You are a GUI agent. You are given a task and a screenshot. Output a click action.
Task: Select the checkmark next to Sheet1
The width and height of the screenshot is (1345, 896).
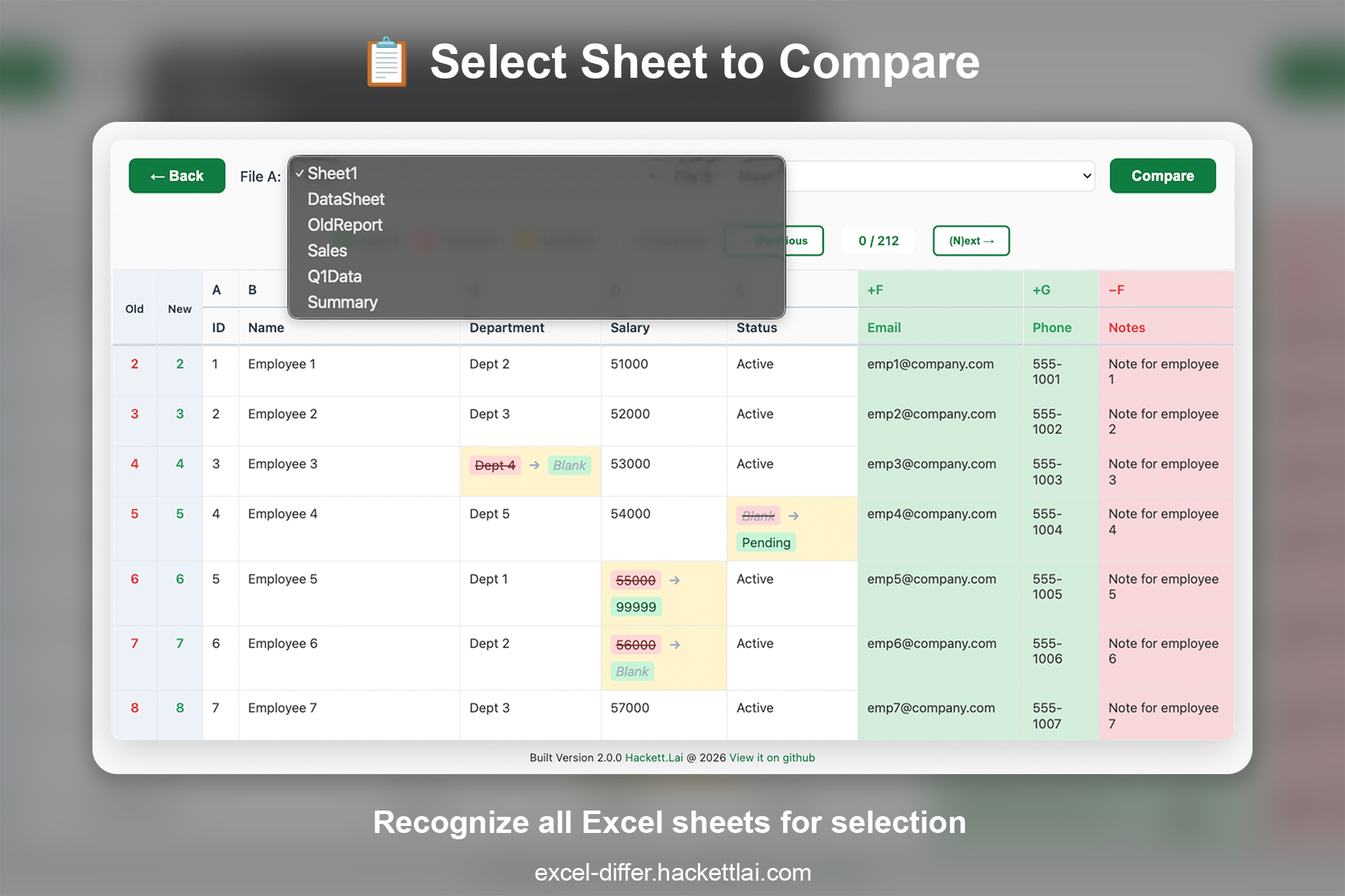[300, 173]
